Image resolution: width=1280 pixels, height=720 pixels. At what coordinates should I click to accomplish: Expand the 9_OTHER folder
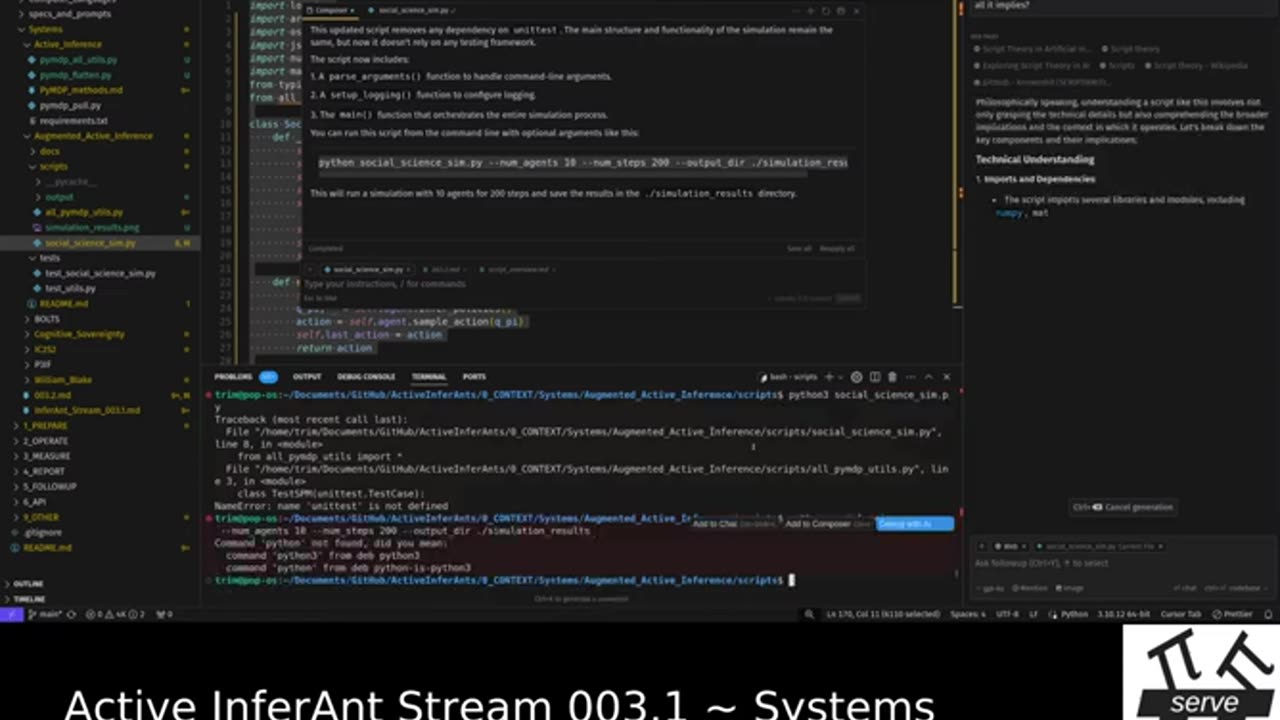pyautogui.click(x=41, y=517)
